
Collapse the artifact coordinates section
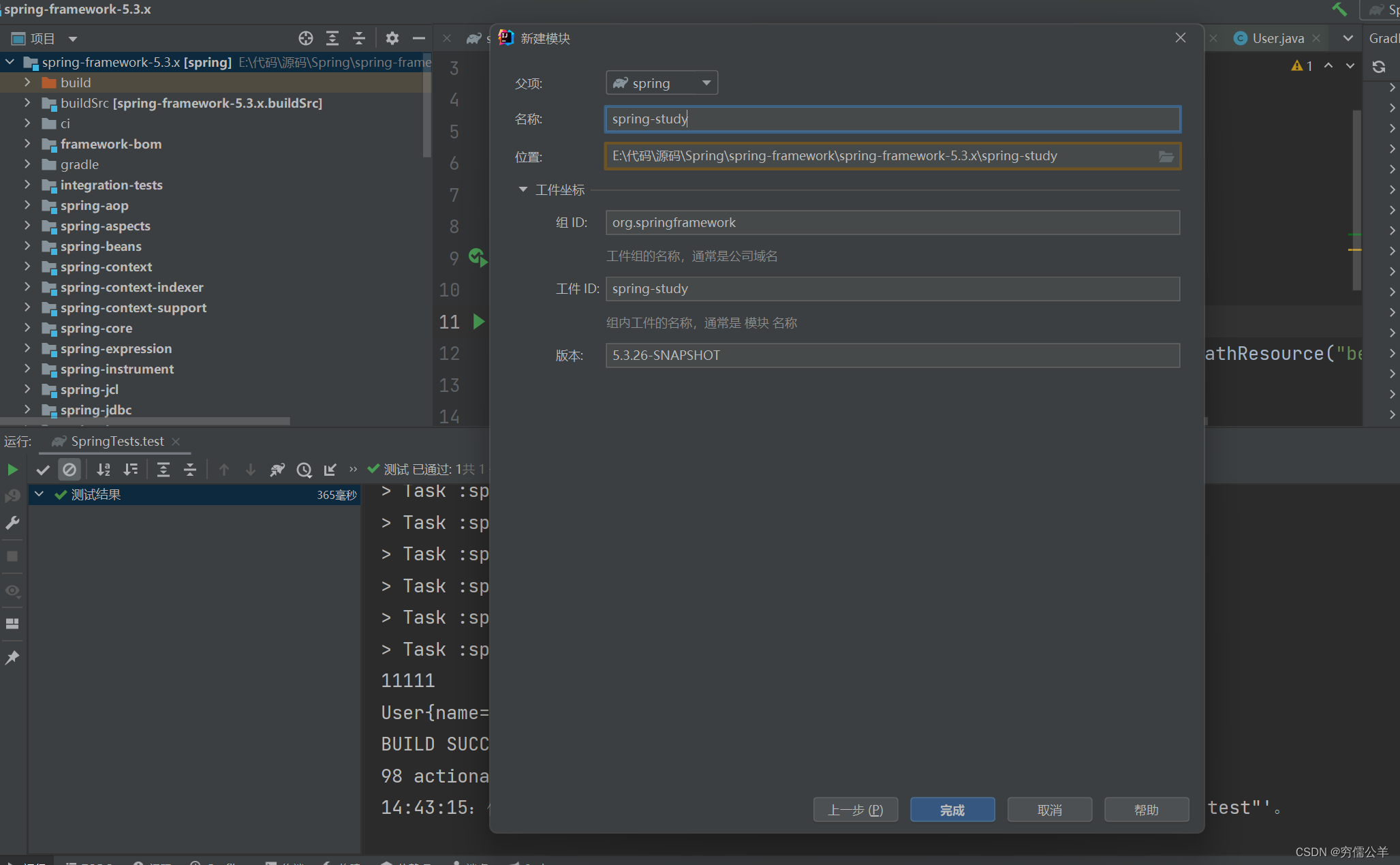(523, 189)
